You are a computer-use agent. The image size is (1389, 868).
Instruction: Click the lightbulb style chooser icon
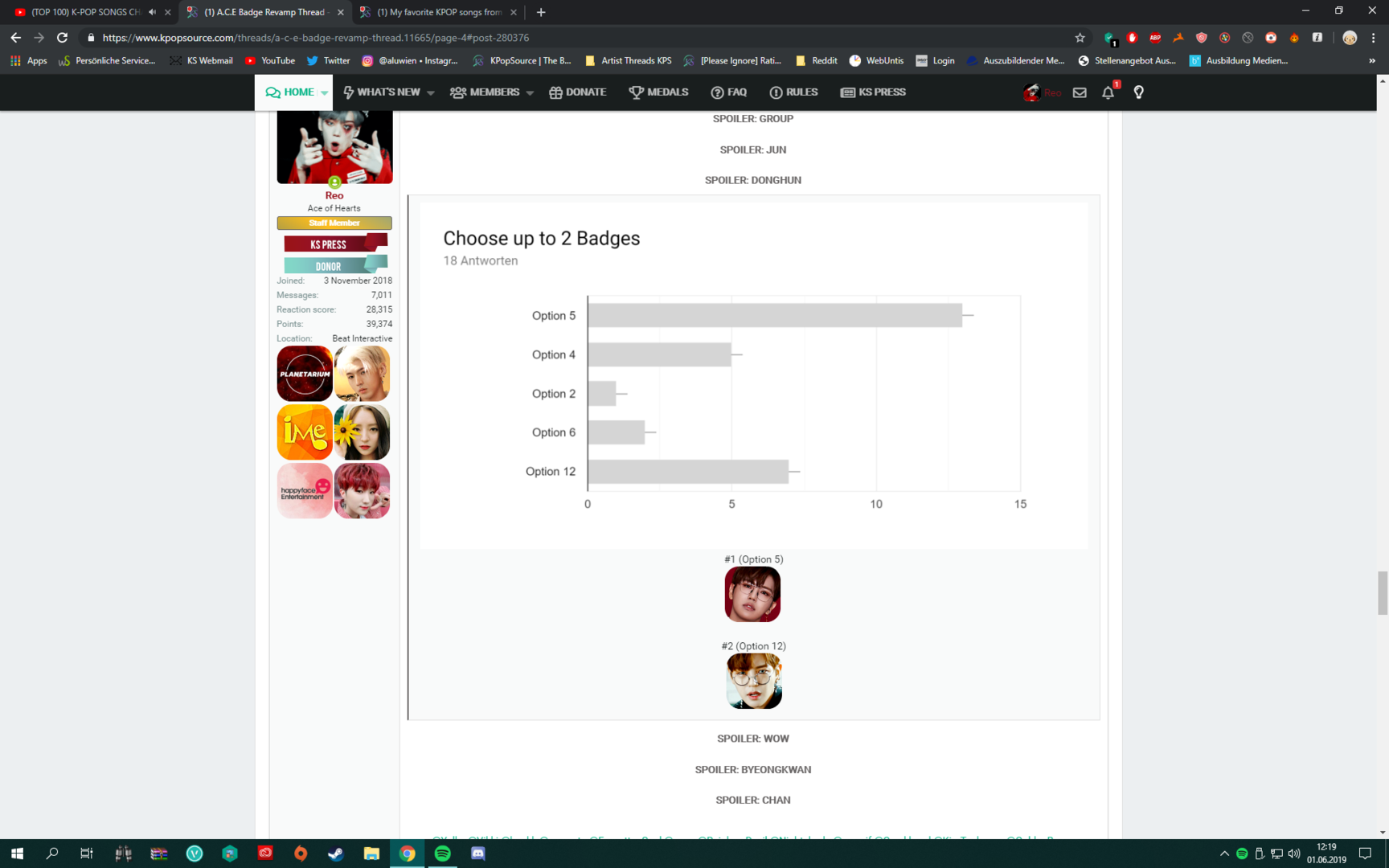(1138, 92)
